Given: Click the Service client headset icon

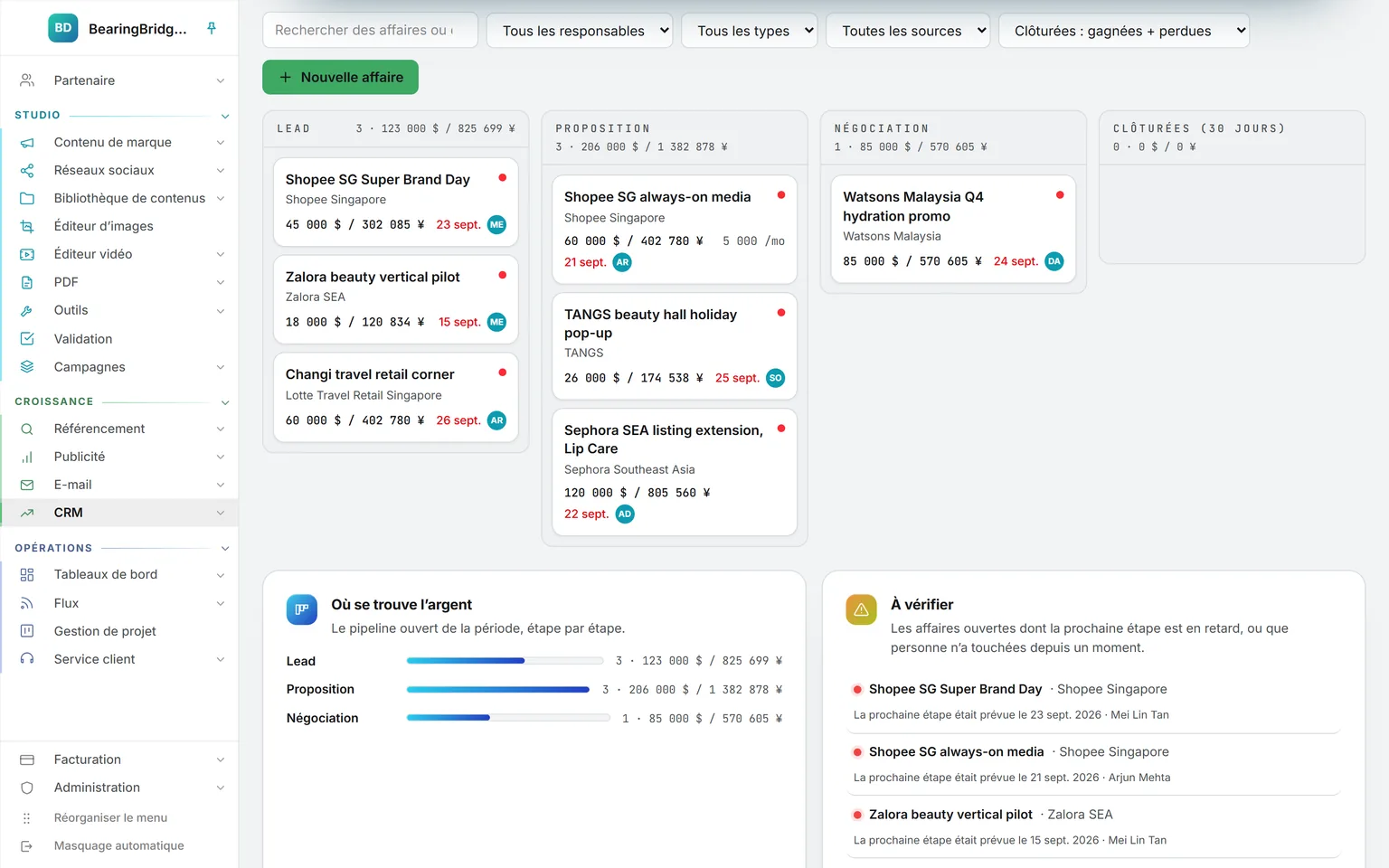Looking at the screenshot, I should pyautogui.click(x=27, y=659).
